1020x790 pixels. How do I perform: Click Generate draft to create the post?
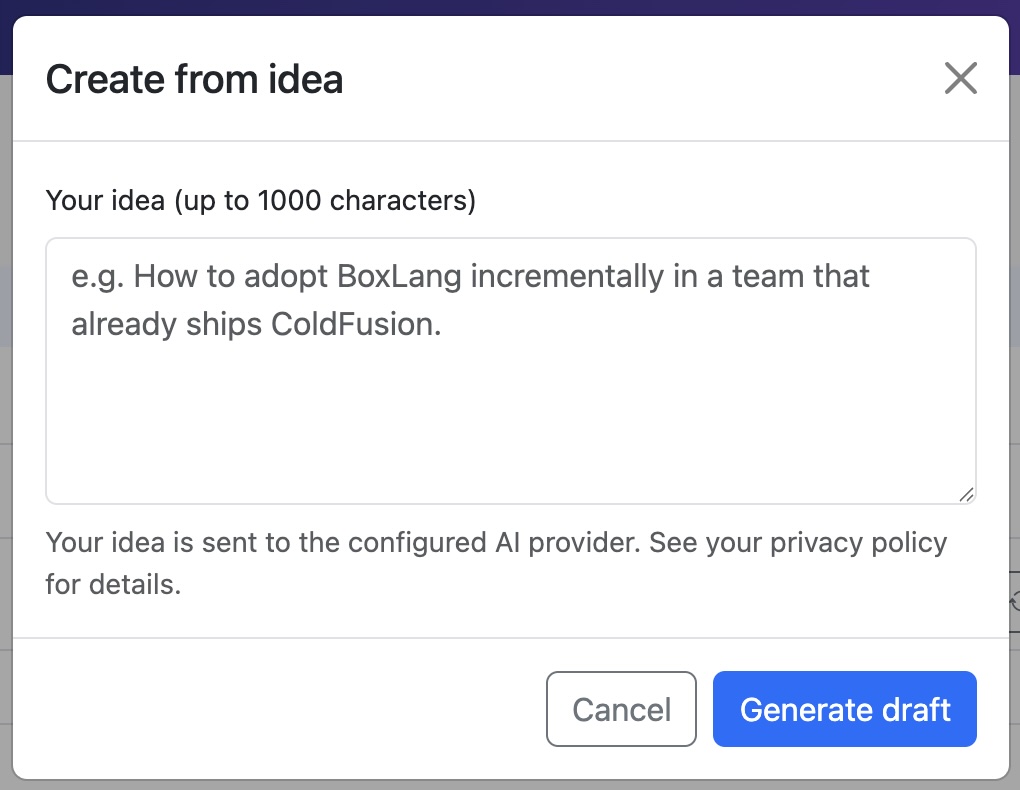(x=844, y=709)
